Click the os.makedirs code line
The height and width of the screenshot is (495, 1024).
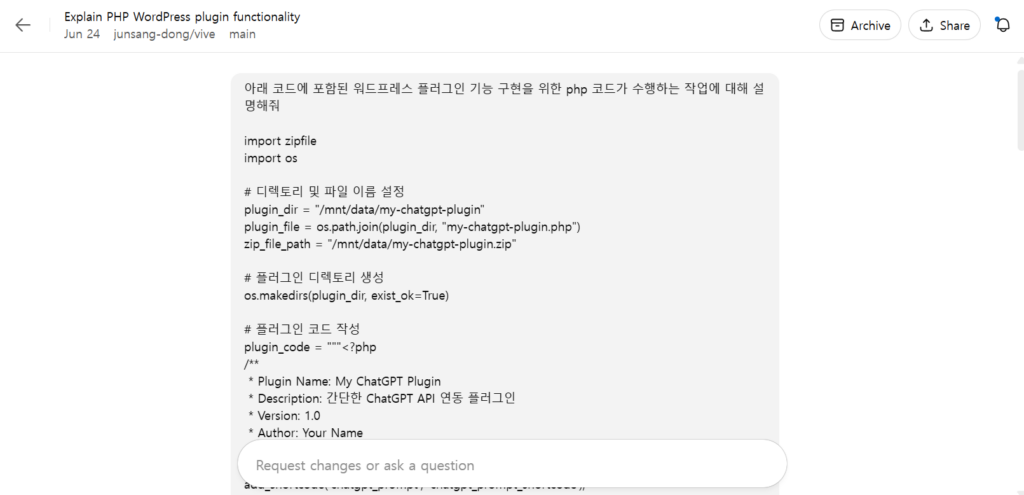346,295
